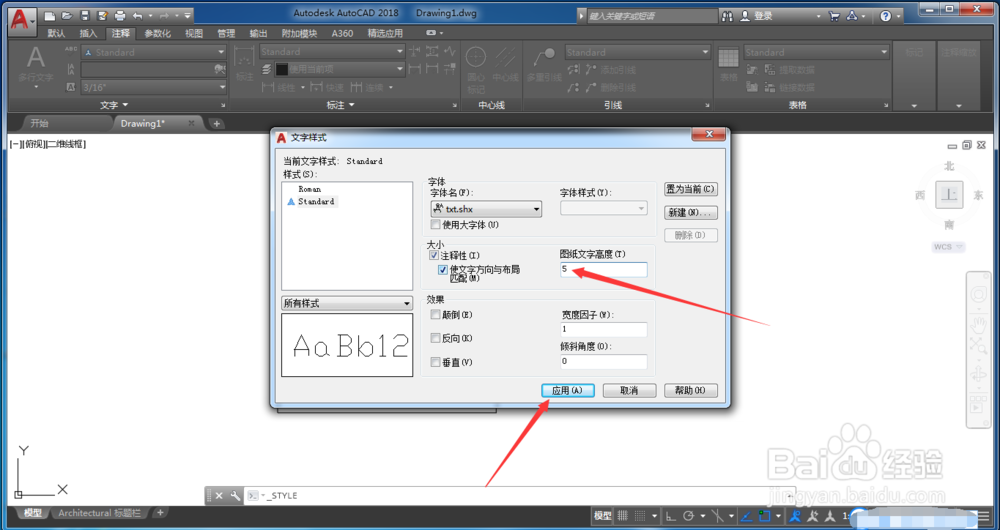
Task: Enable Backwards (反向) effect checkbox
Action: (436, 338)
